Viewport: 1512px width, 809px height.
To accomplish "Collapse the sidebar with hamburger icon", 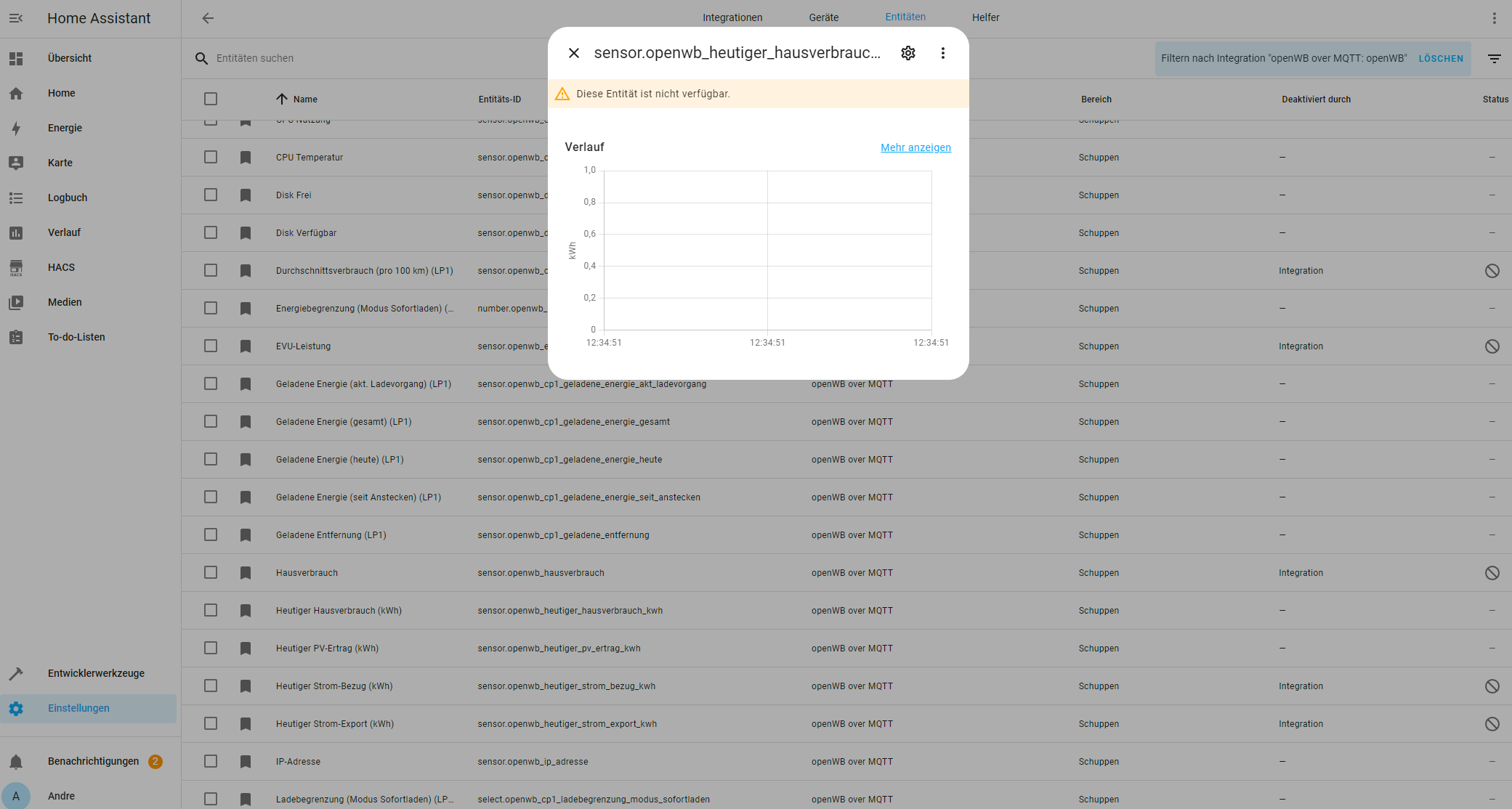I will (x=16, y=18).
